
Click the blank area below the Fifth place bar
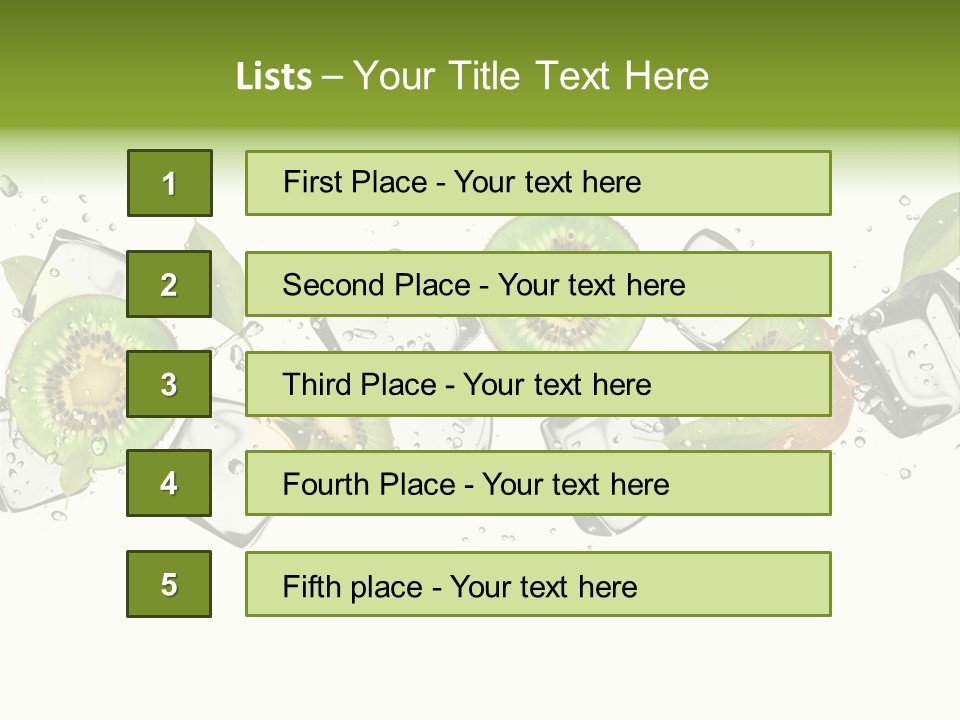[480, 665]
